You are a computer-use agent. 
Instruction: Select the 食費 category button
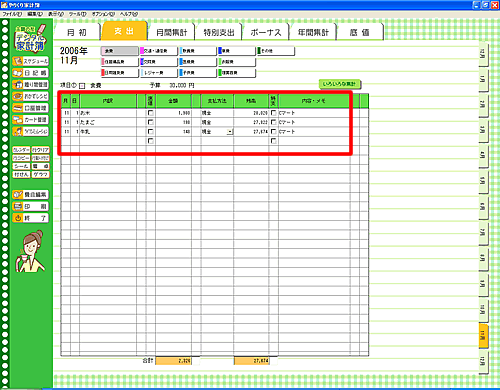click(x=120, y=51)
